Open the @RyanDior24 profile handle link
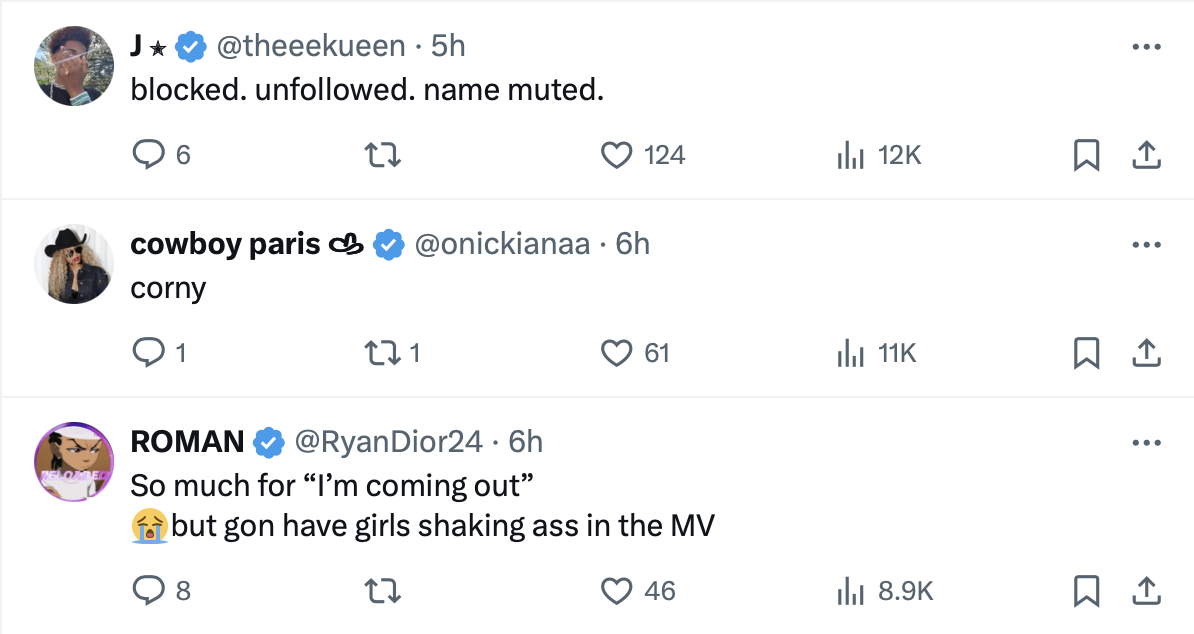The image size is (1194, 634). click(388, 441)
